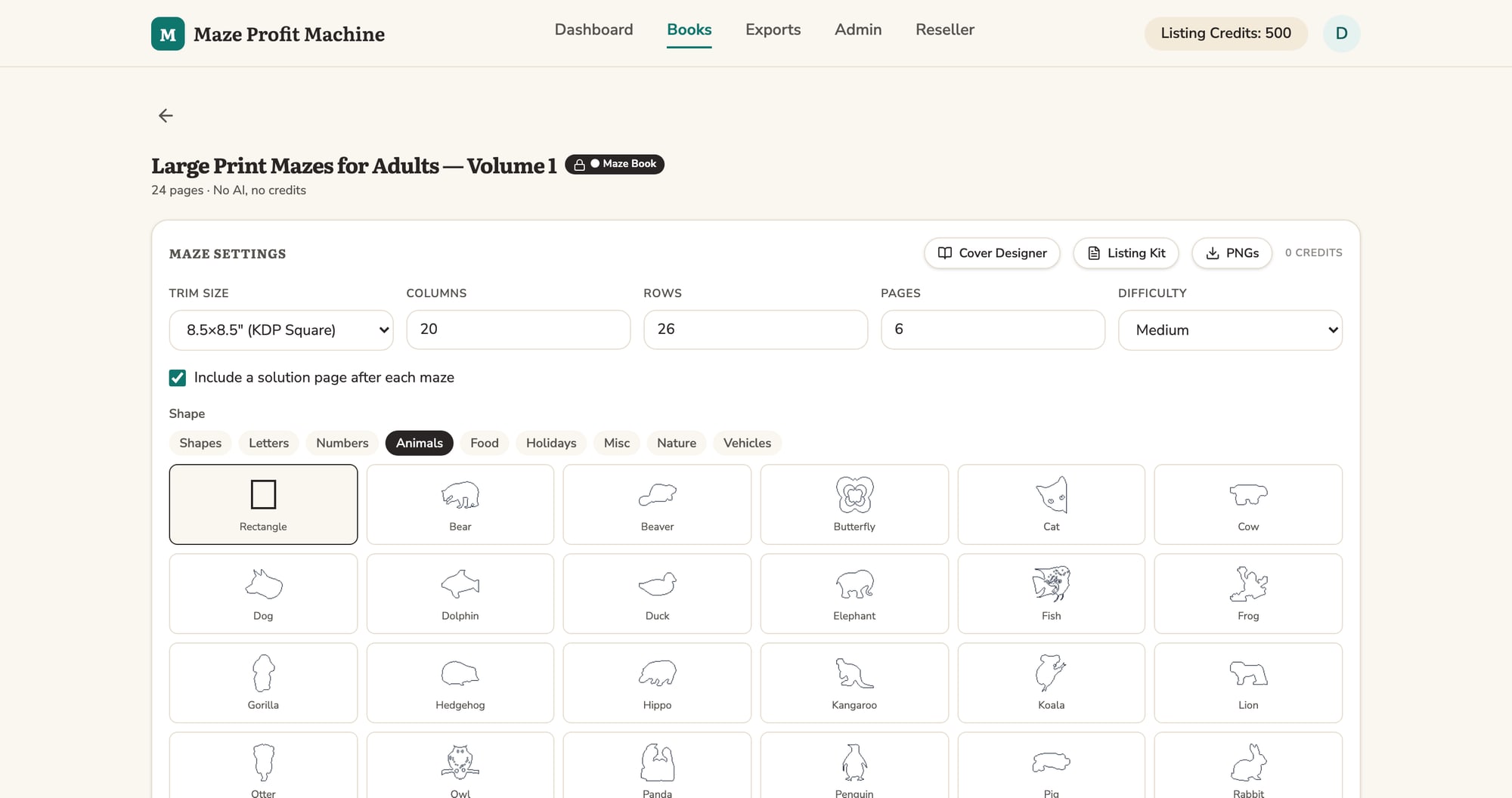Select the Kangaroo shape tile

click(x=854, y=682)
